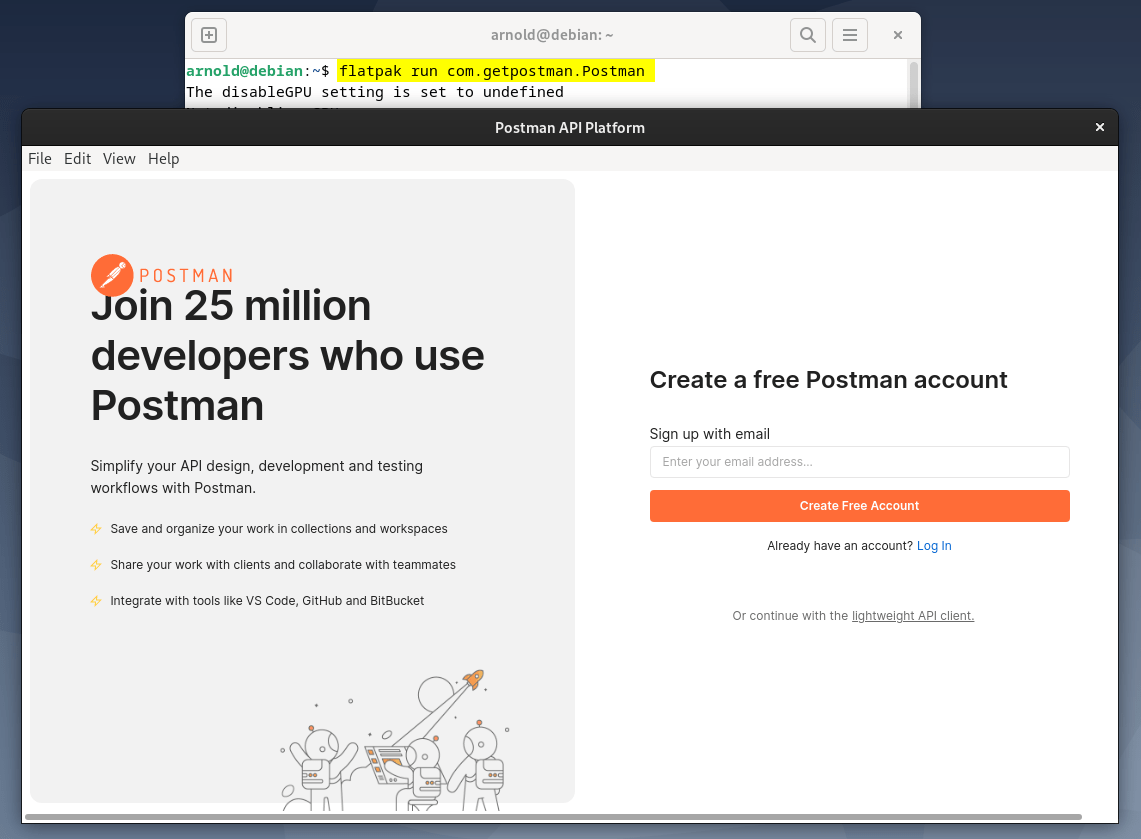The image size is (1141, 839).
Task: Open the Log In link
Action: pyautogui.click(x=933, y=545)
